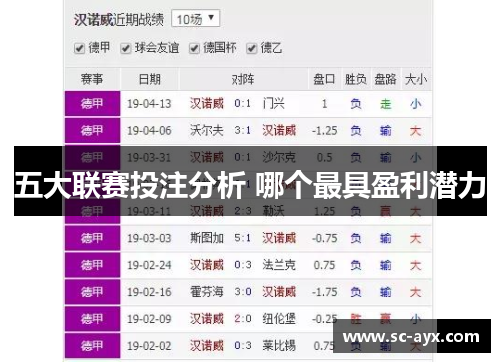Click handicap value -1.75

click(x=324, y=292)
